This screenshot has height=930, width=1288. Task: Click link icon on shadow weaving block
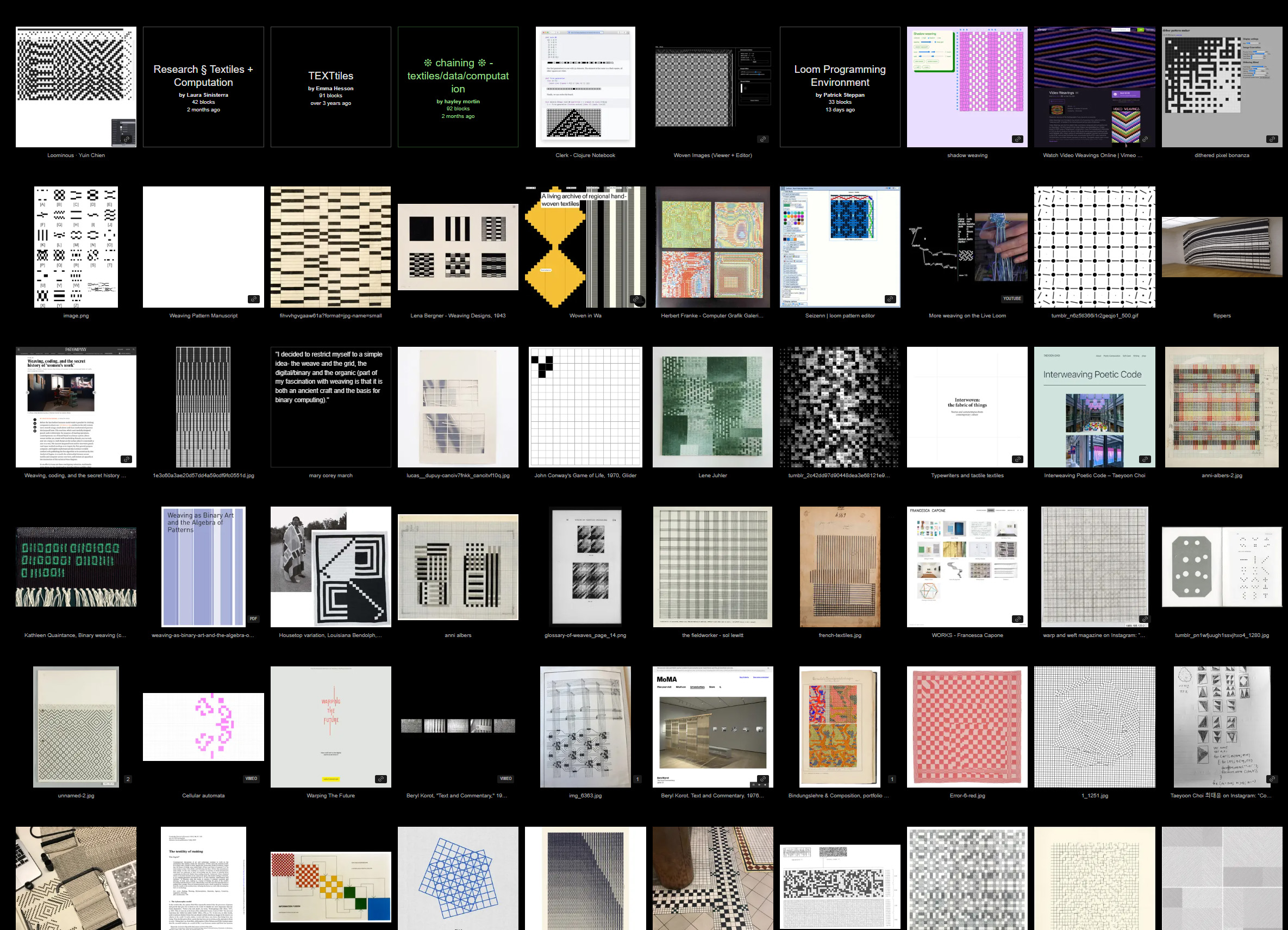pos(1017,139)
